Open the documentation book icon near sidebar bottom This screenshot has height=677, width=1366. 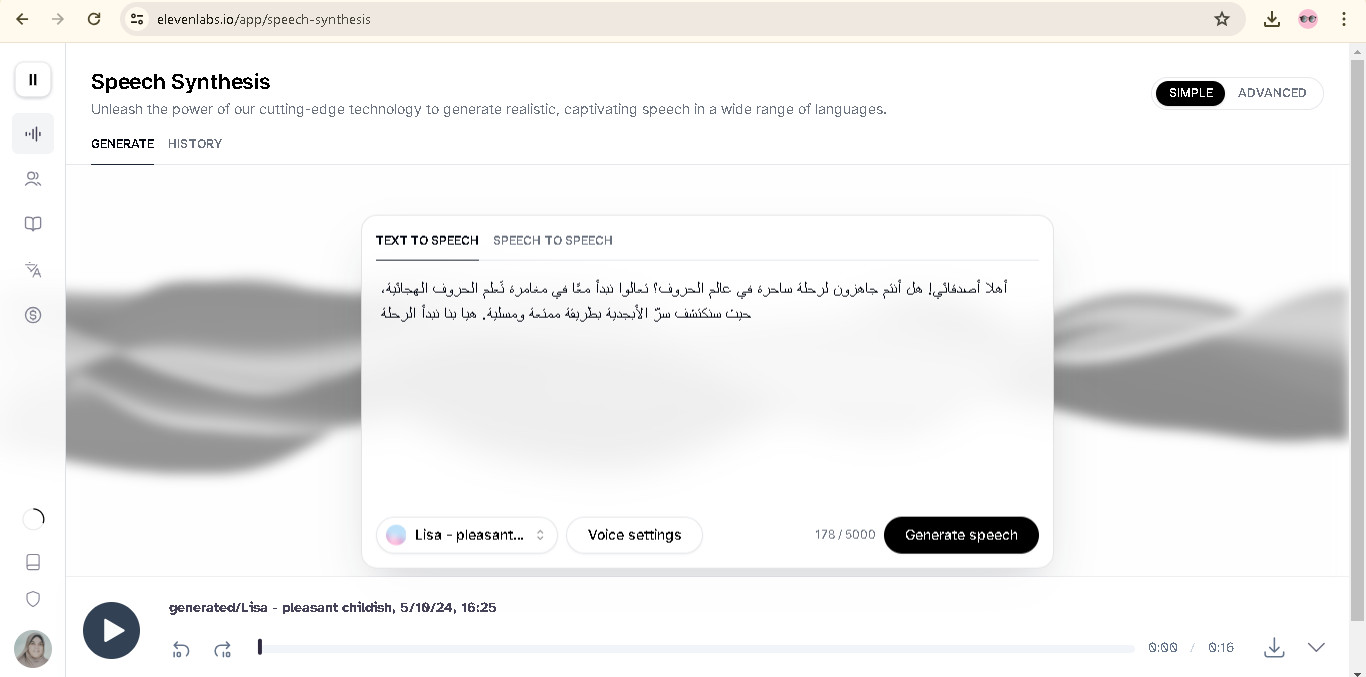[33, 562]
